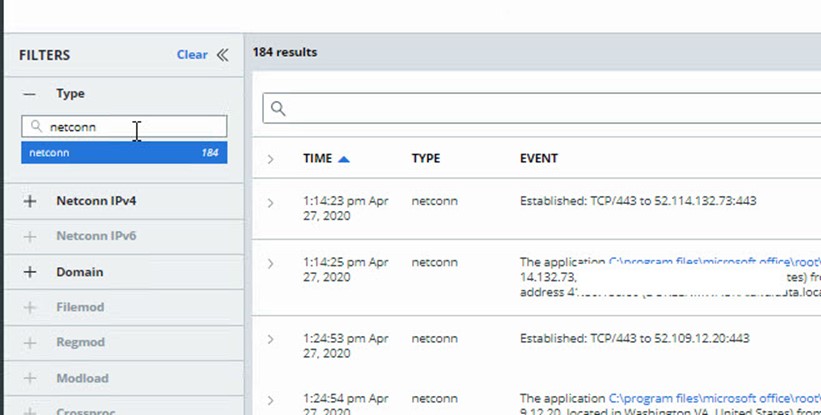Expand the Netconn IPv4 filter
Image resolution: width=821 pixels, height=415 pixels.
pyautogui.click(x=30, y=201)
